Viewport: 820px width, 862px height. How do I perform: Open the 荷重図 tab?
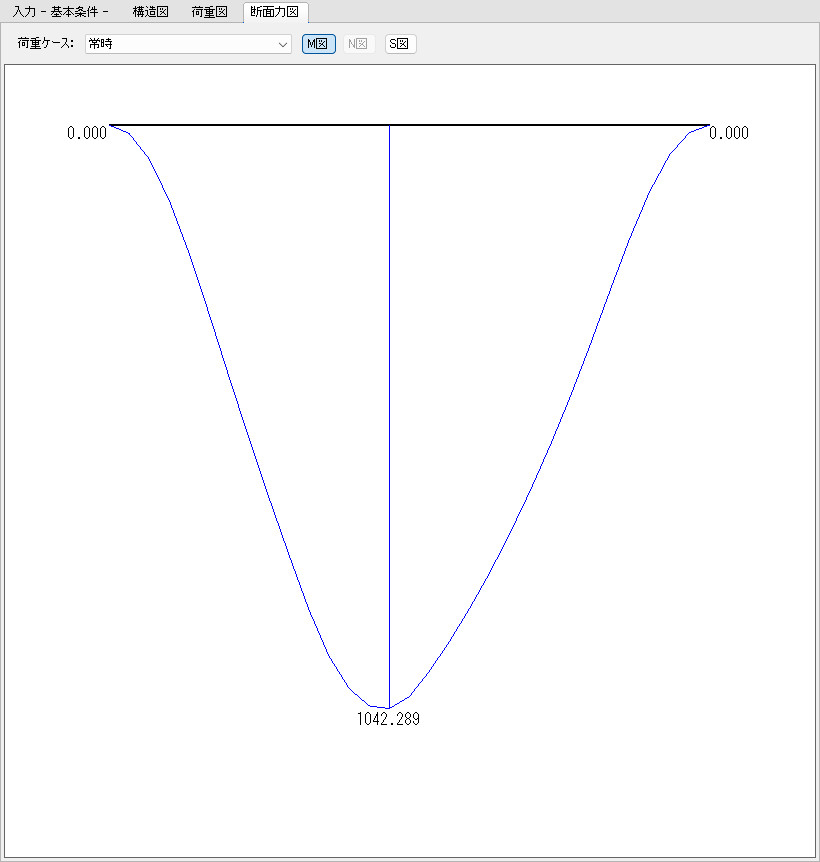point(209,12)
